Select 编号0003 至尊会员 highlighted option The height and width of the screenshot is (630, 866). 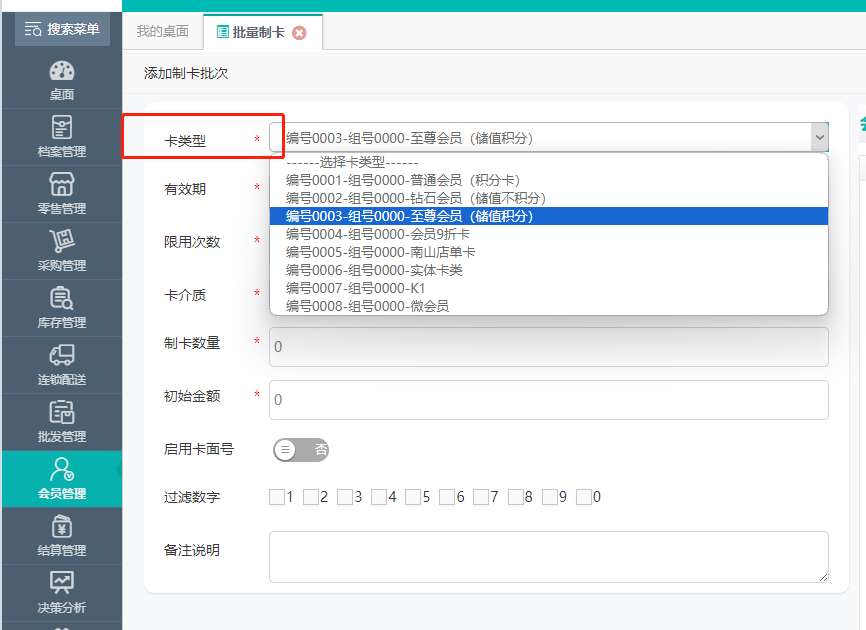pos(548,216)
